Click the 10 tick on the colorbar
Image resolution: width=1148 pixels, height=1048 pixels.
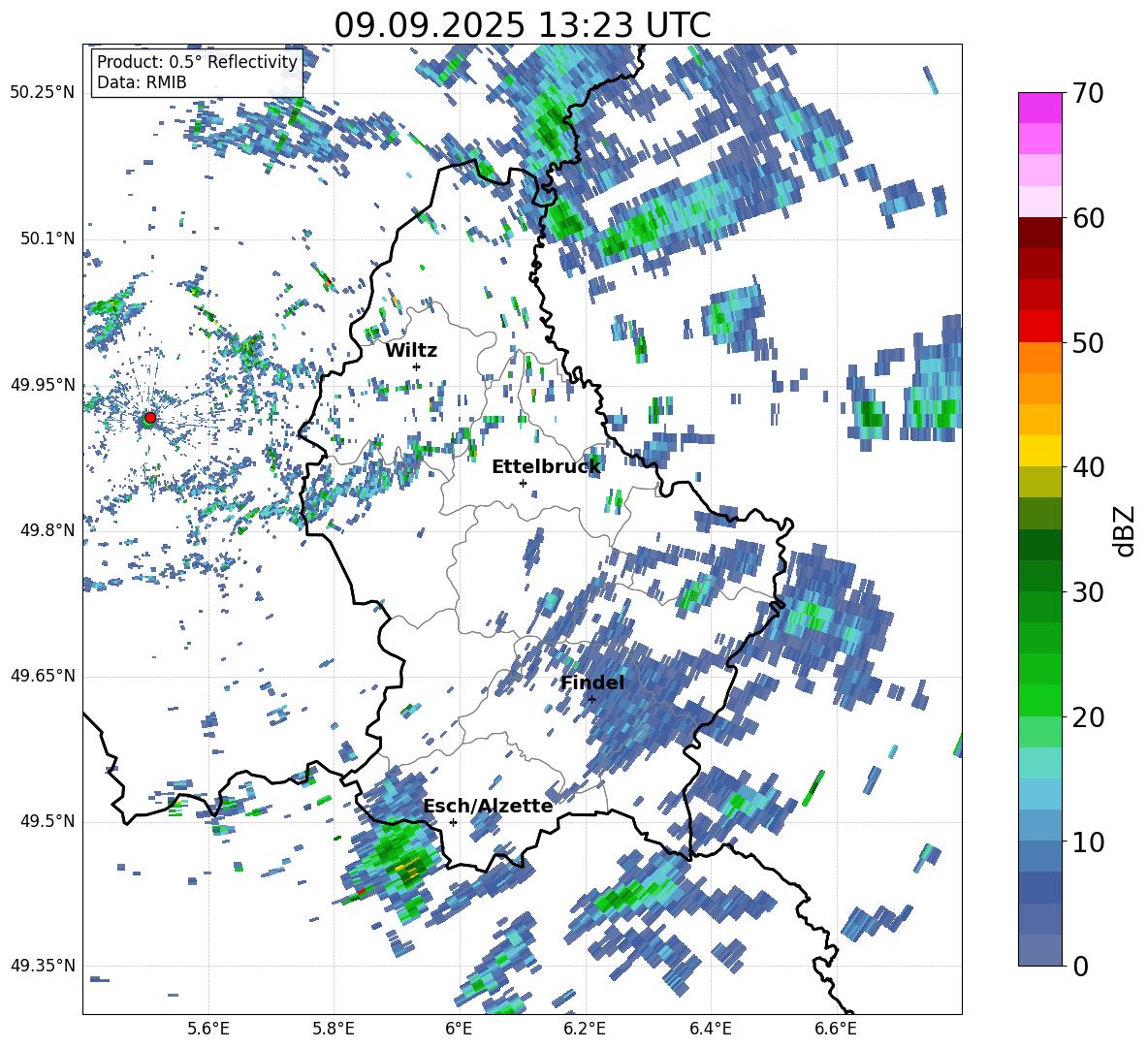1087,842
